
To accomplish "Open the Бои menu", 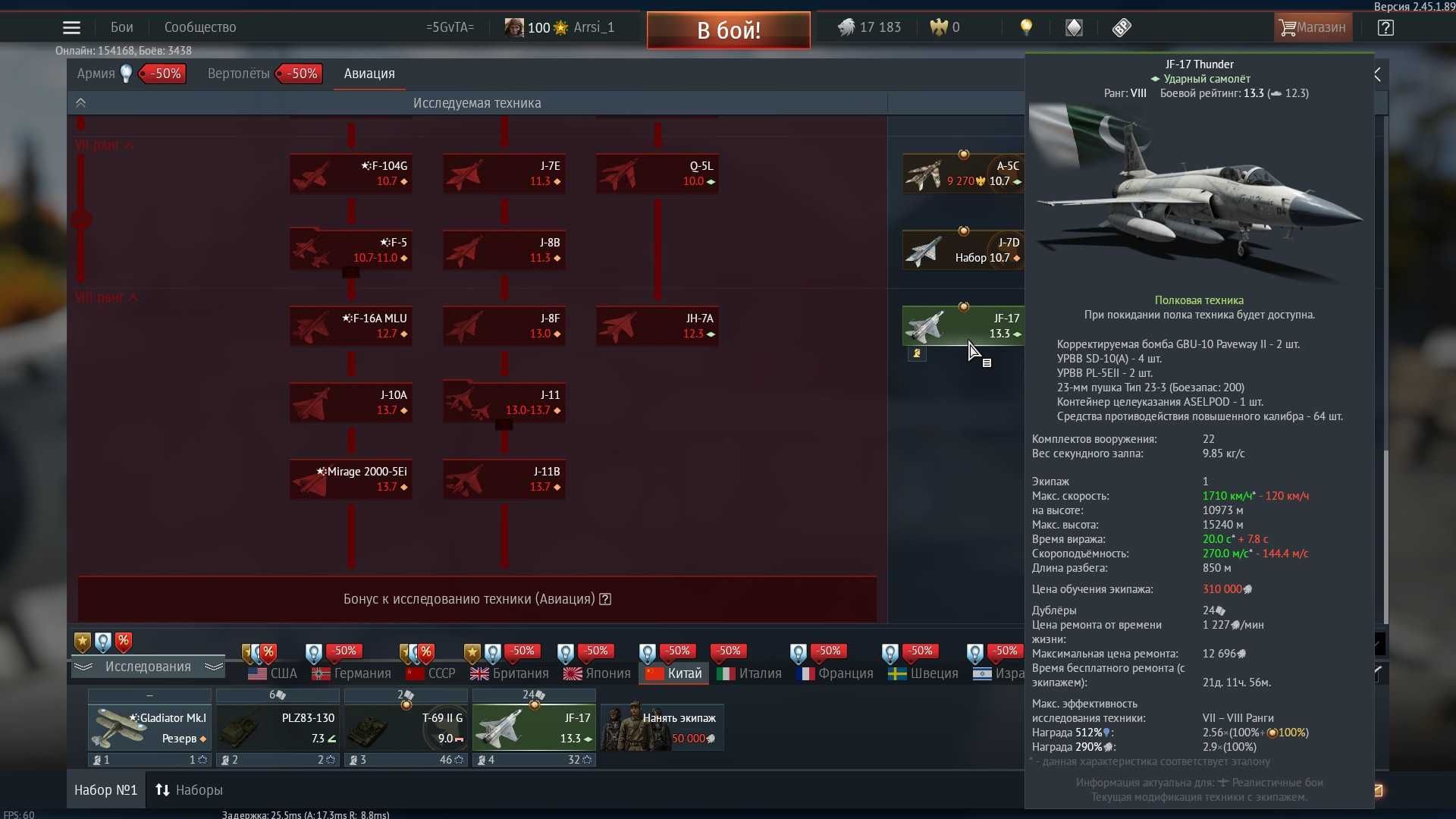I will point(121,27).
